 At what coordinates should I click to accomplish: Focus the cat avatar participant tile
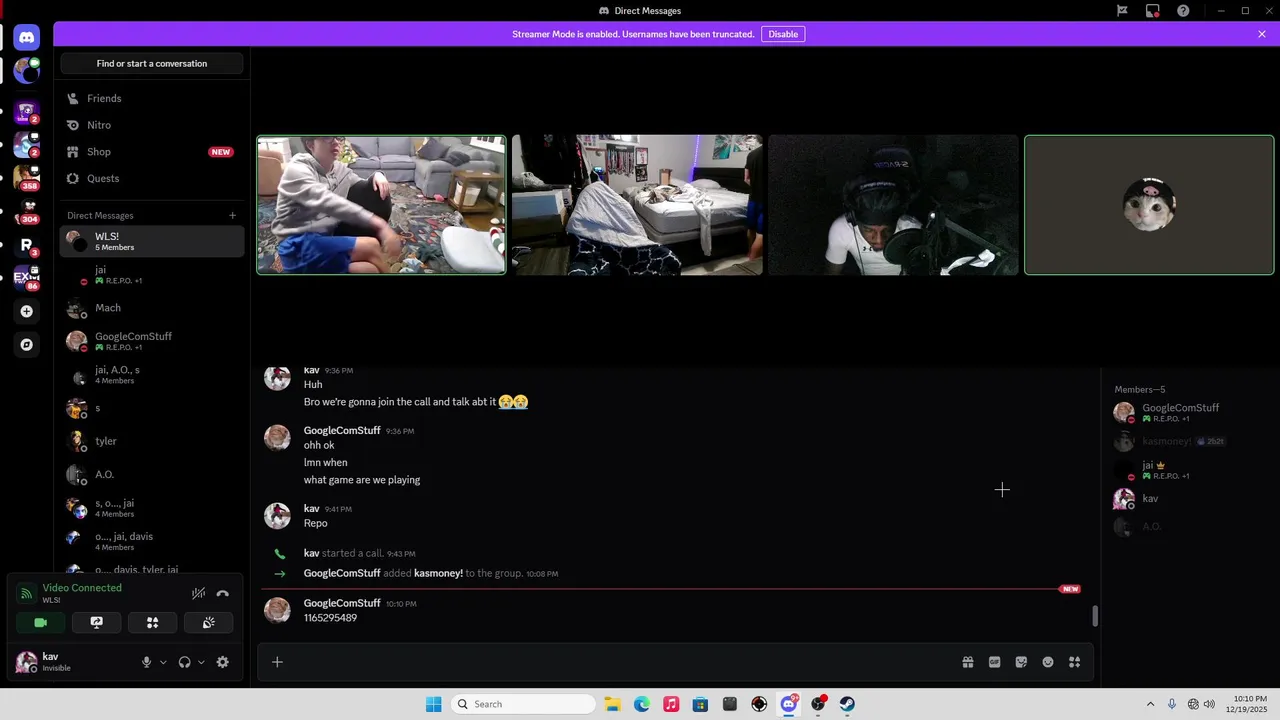point(1149,205)
